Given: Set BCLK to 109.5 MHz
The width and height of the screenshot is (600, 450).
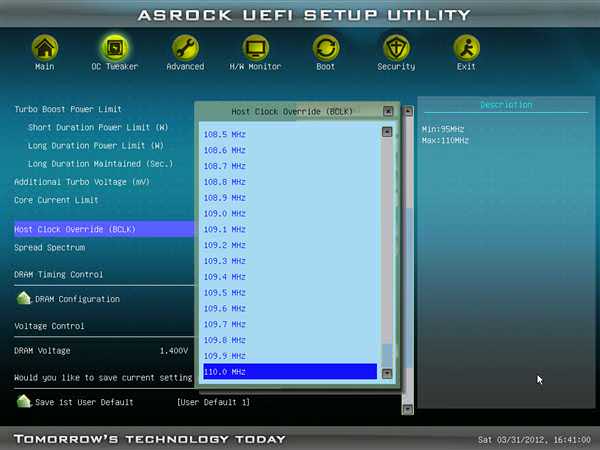Looking at the screenshot, I should tap(290, 293).
